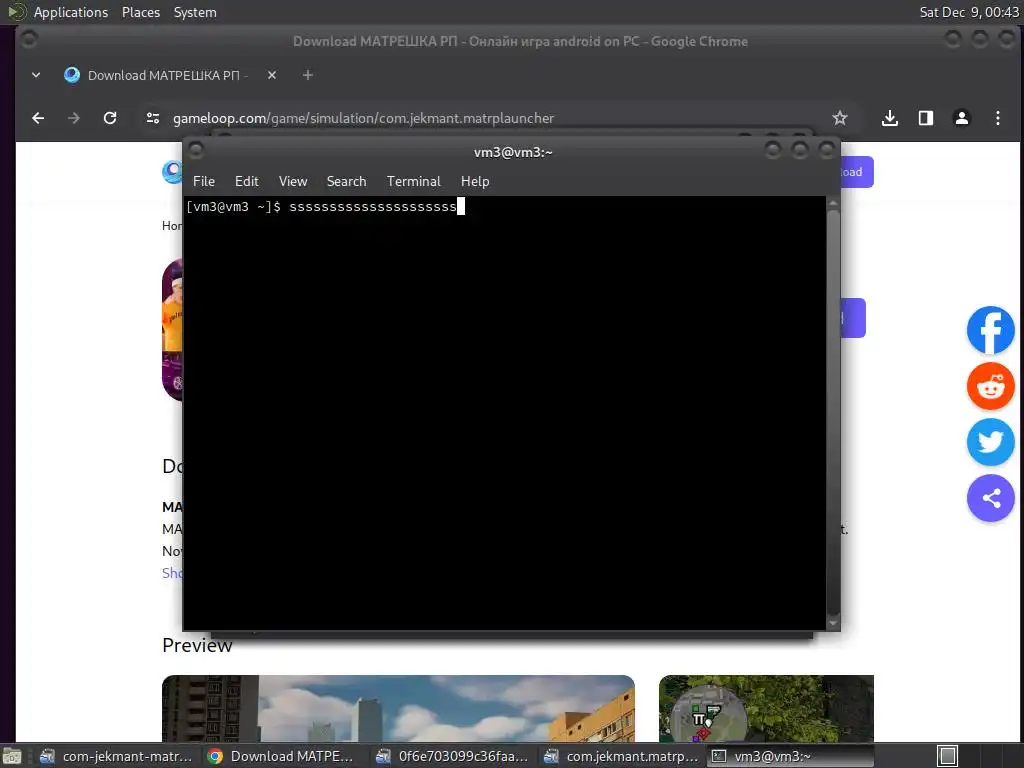
Task: Toggle Chrome side panel icon
Action: pyautogui.click(x=925, y=118)
